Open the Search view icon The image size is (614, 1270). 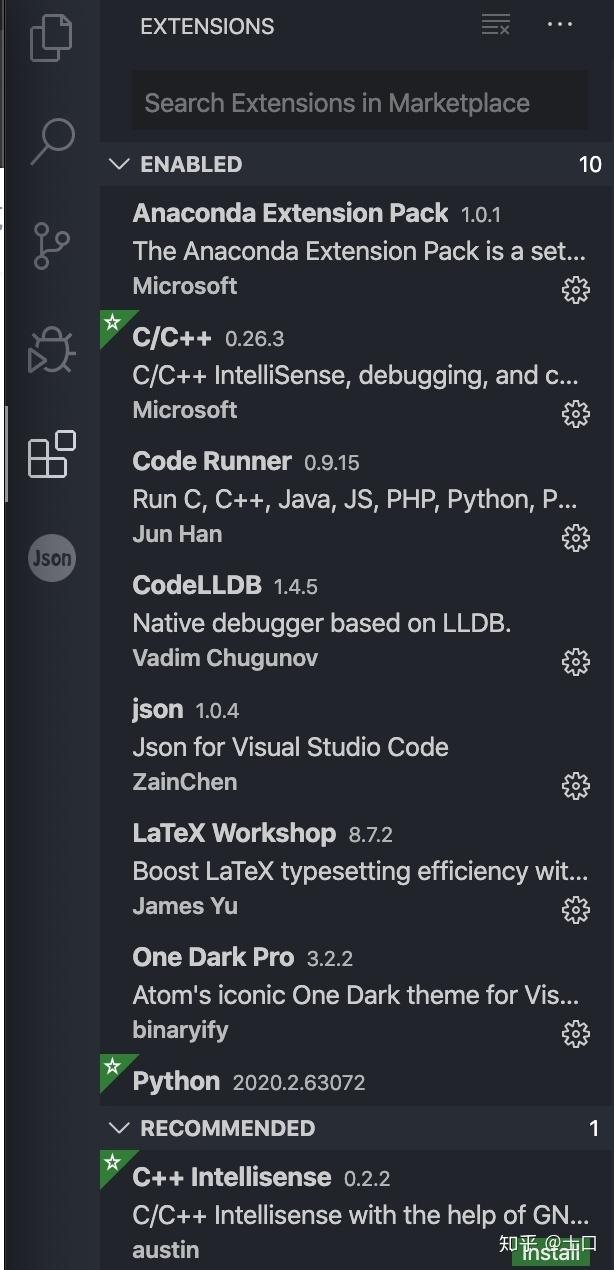click(x=51, y=141)
